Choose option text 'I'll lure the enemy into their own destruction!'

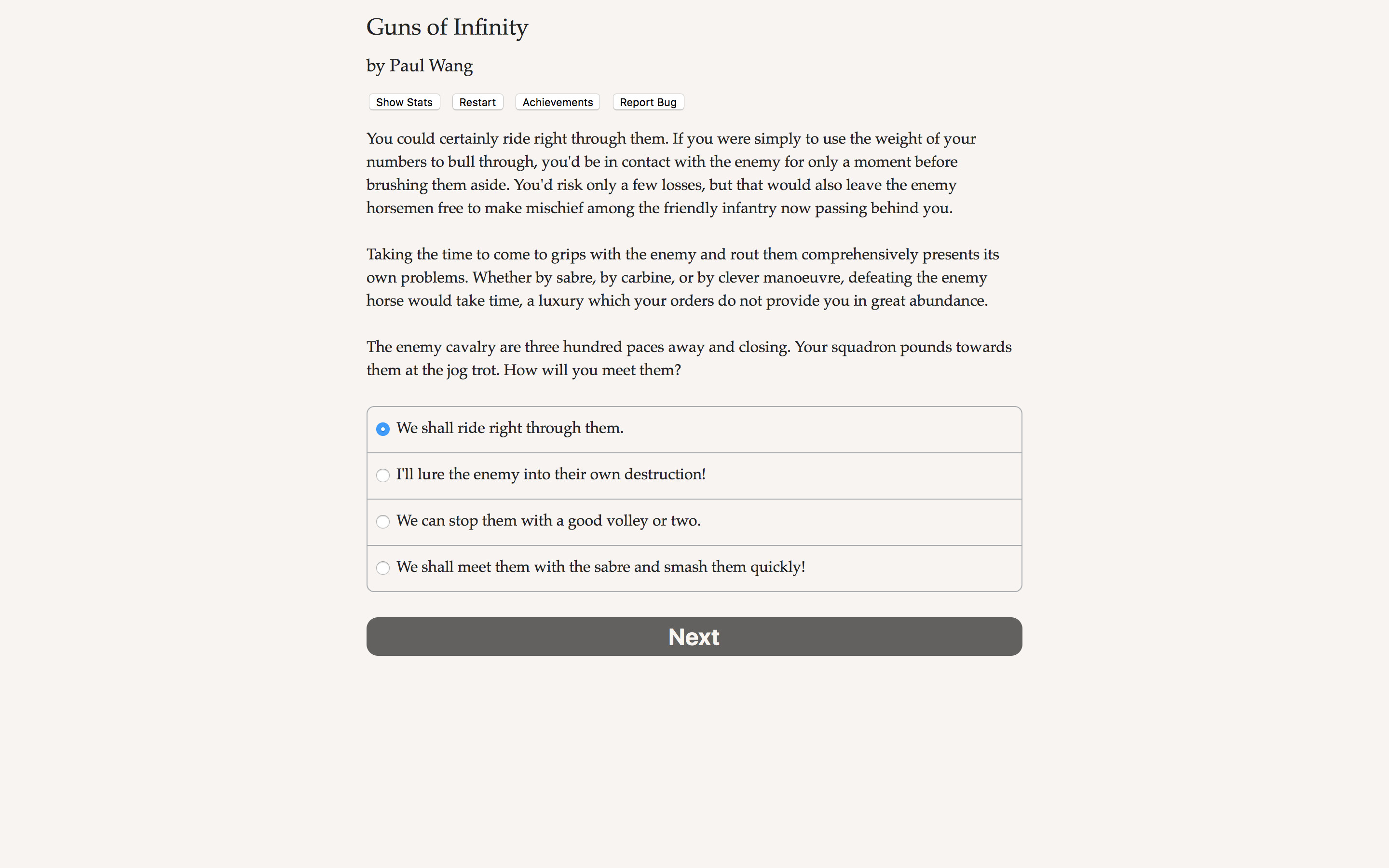(550, 475)
